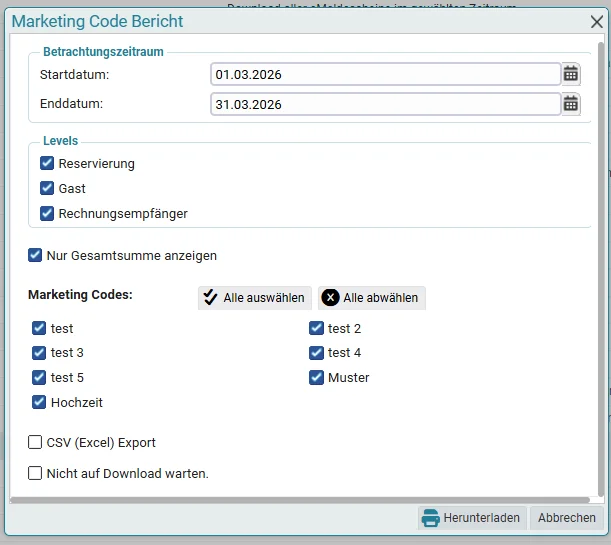This screenshot has height=545, width=611.
Task: Click the Startdatum: label
Action: 74,74
